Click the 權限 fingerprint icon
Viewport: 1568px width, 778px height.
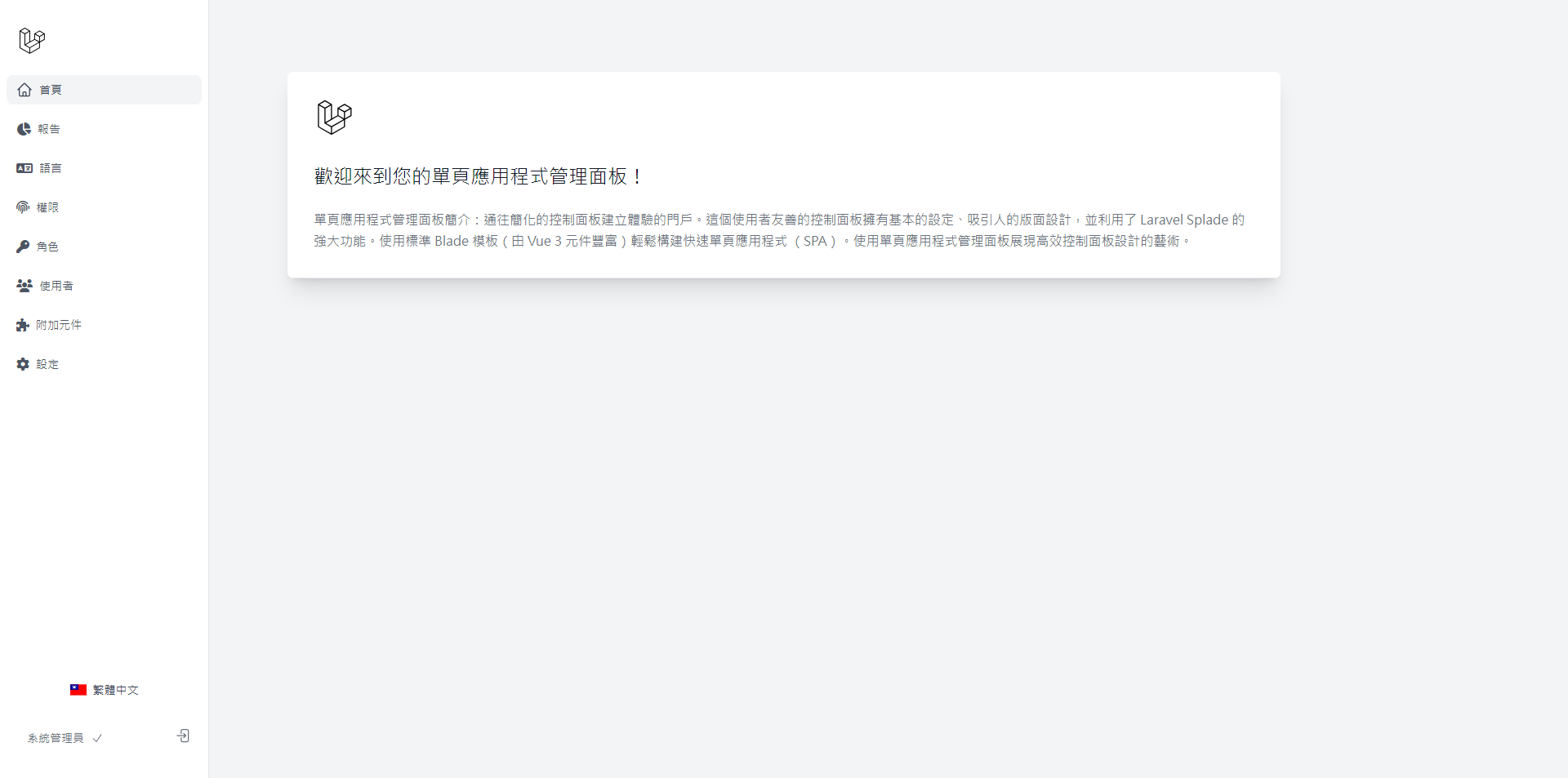click(x=23, y=207)
